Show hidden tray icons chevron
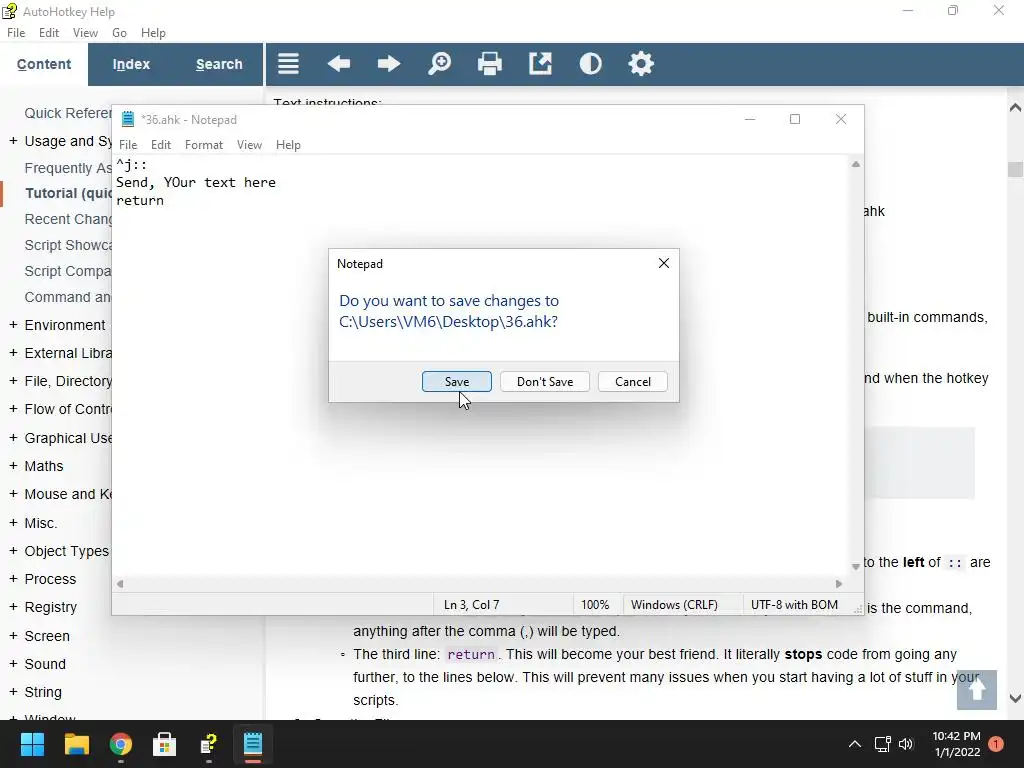The height and width of the screenshot is (768, 1024). [854, 744]
